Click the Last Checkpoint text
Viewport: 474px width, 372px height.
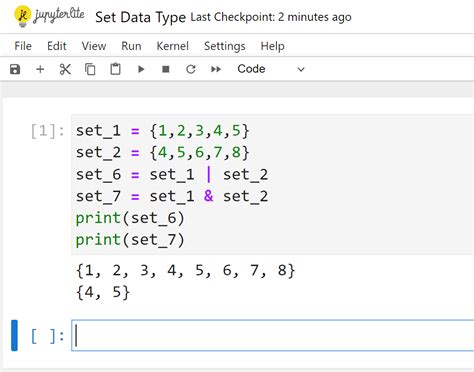pos(271,17)
